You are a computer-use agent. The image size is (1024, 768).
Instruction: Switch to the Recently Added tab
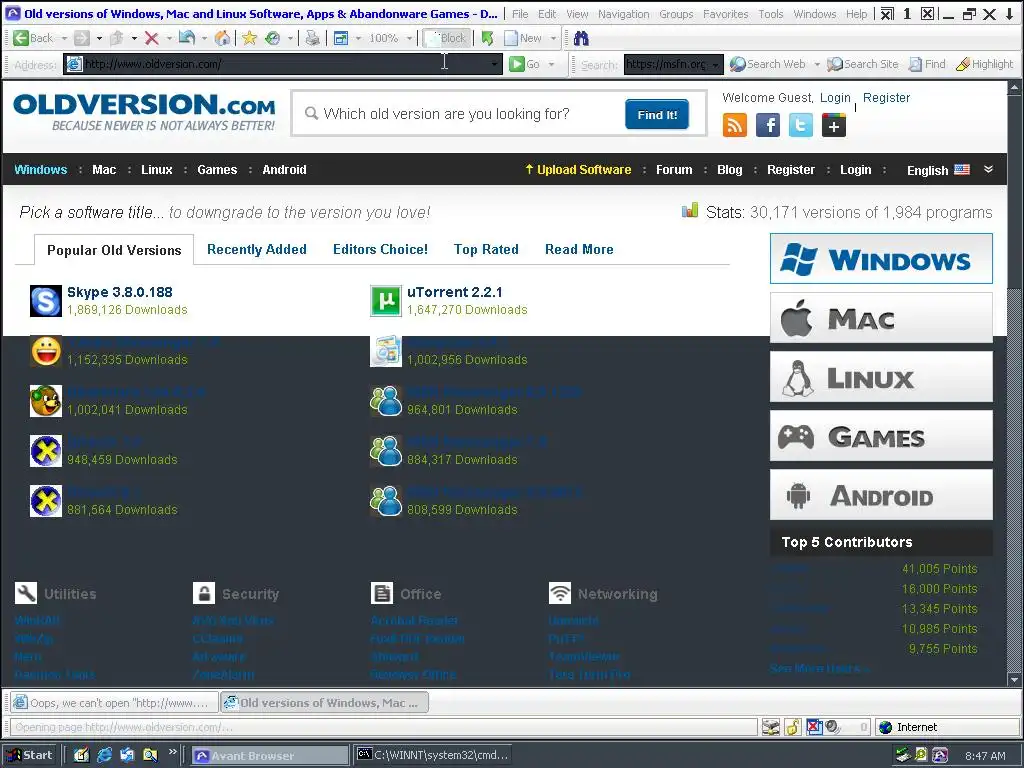(257, 249)
